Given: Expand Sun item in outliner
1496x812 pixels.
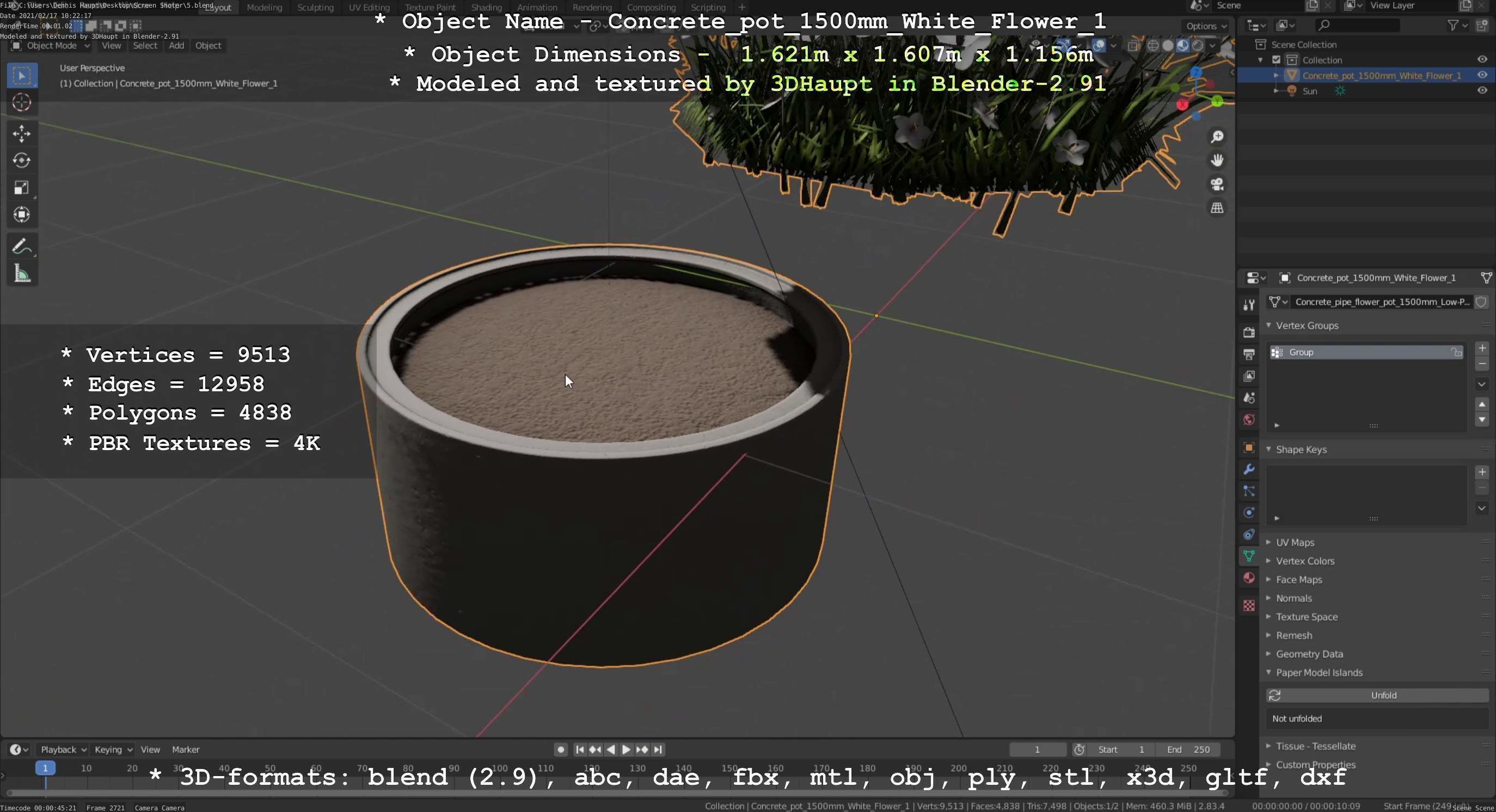Looking at the screenshot, I should pyautogui.click(x=1276, y=90).
